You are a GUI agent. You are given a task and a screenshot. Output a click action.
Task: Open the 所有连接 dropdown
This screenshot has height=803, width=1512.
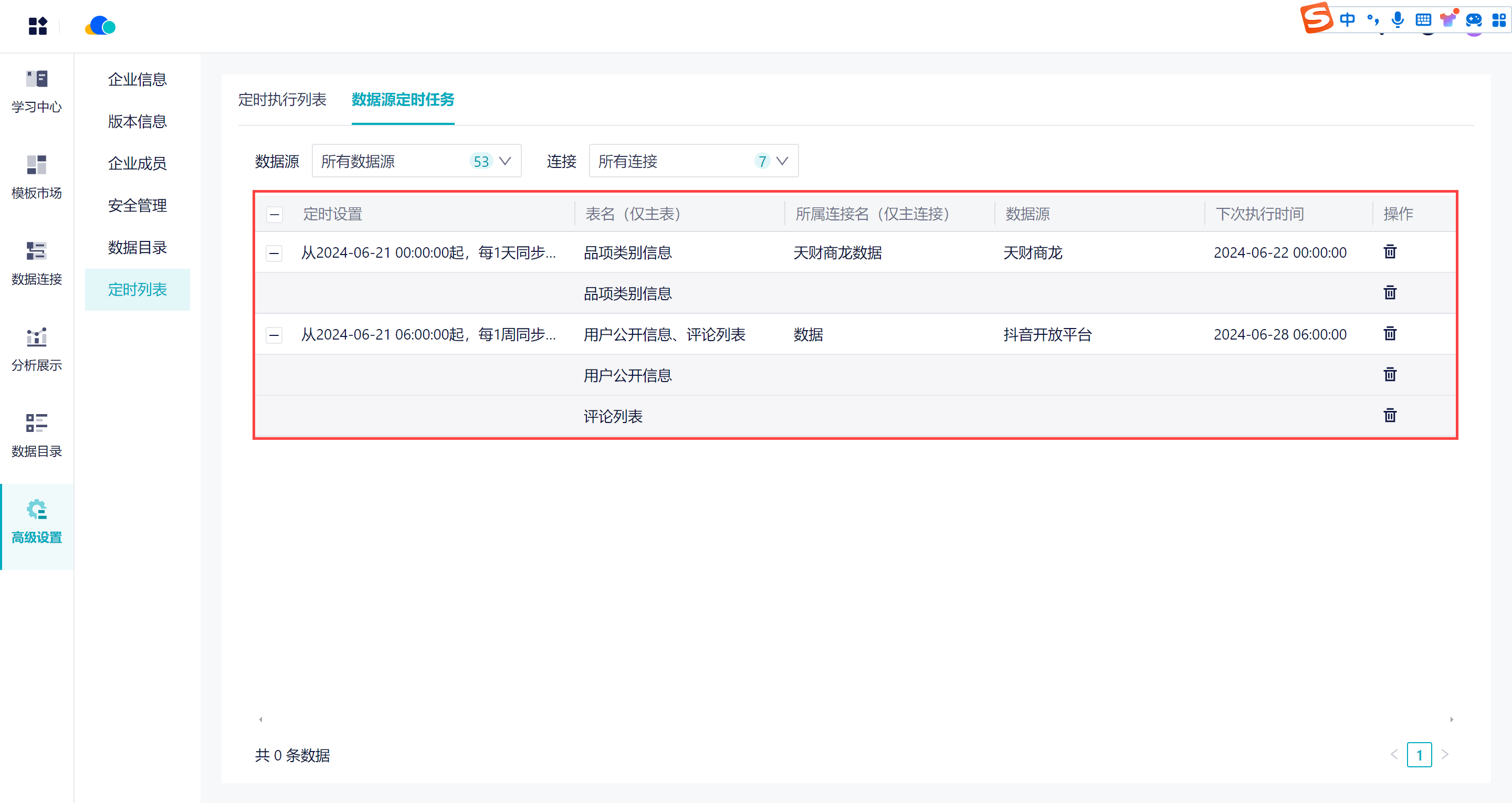pyautogui.click(x=693, y=161)
